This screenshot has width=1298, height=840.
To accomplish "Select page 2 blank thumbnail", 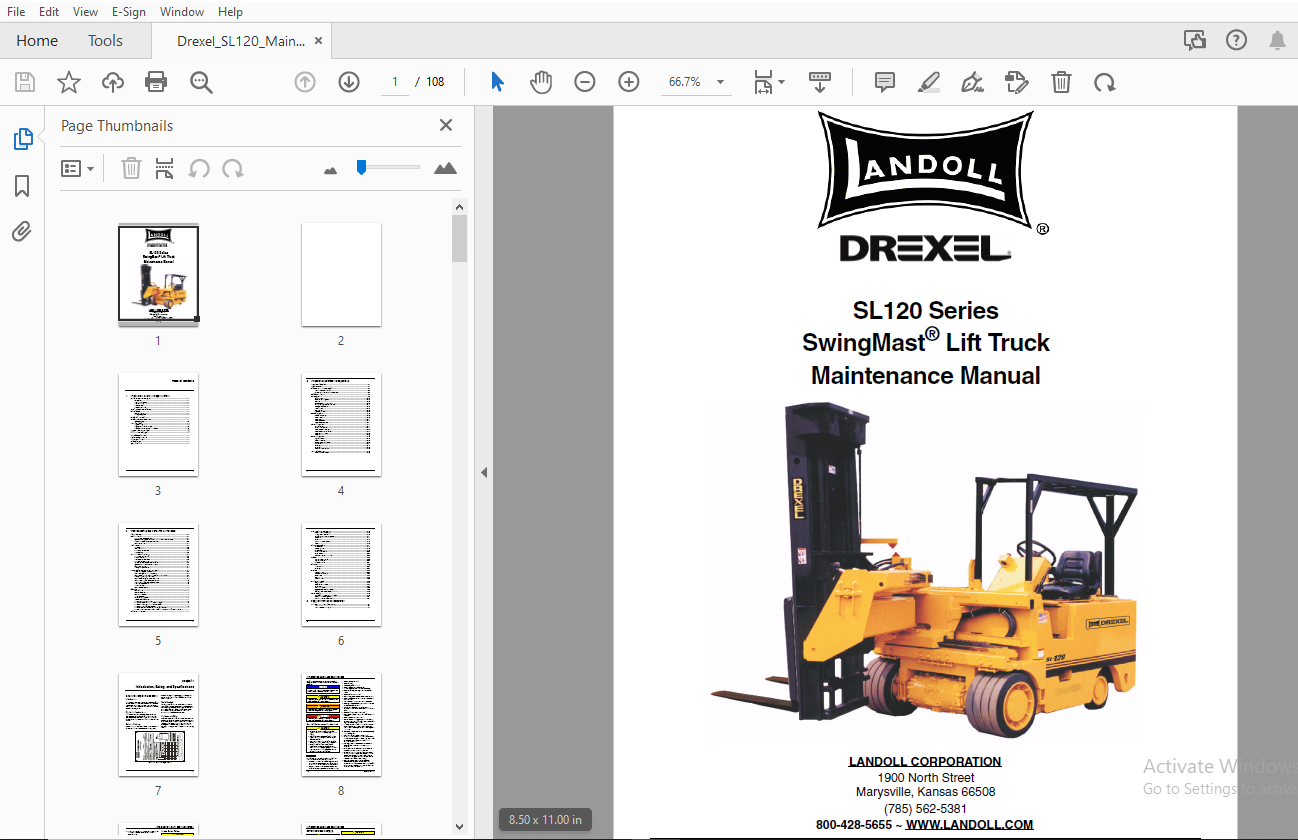I will point(341,275).
